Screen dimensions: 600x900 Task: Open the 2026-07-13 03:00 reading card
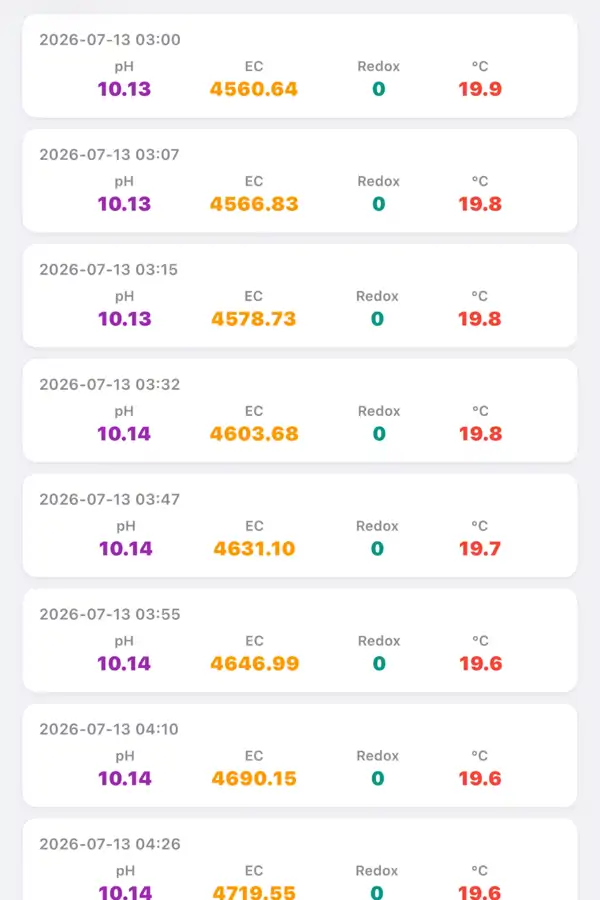(x=300, y=66)
